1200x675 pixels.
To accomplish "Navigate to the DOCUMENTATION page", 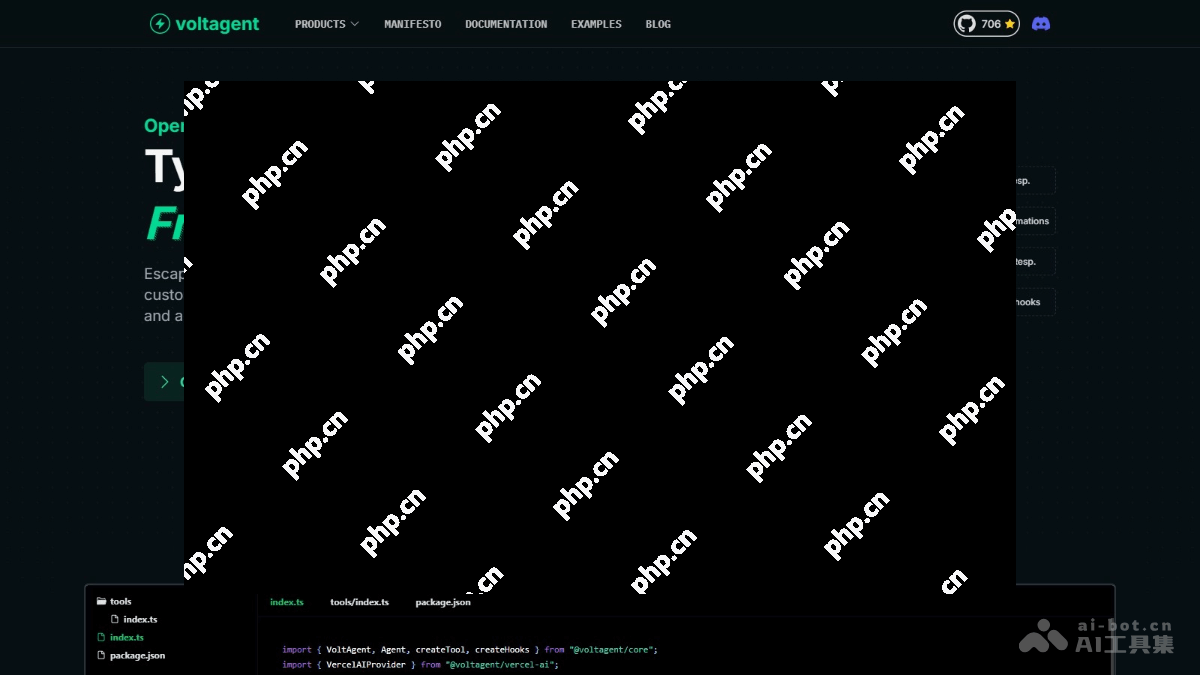I will [506, 23].
